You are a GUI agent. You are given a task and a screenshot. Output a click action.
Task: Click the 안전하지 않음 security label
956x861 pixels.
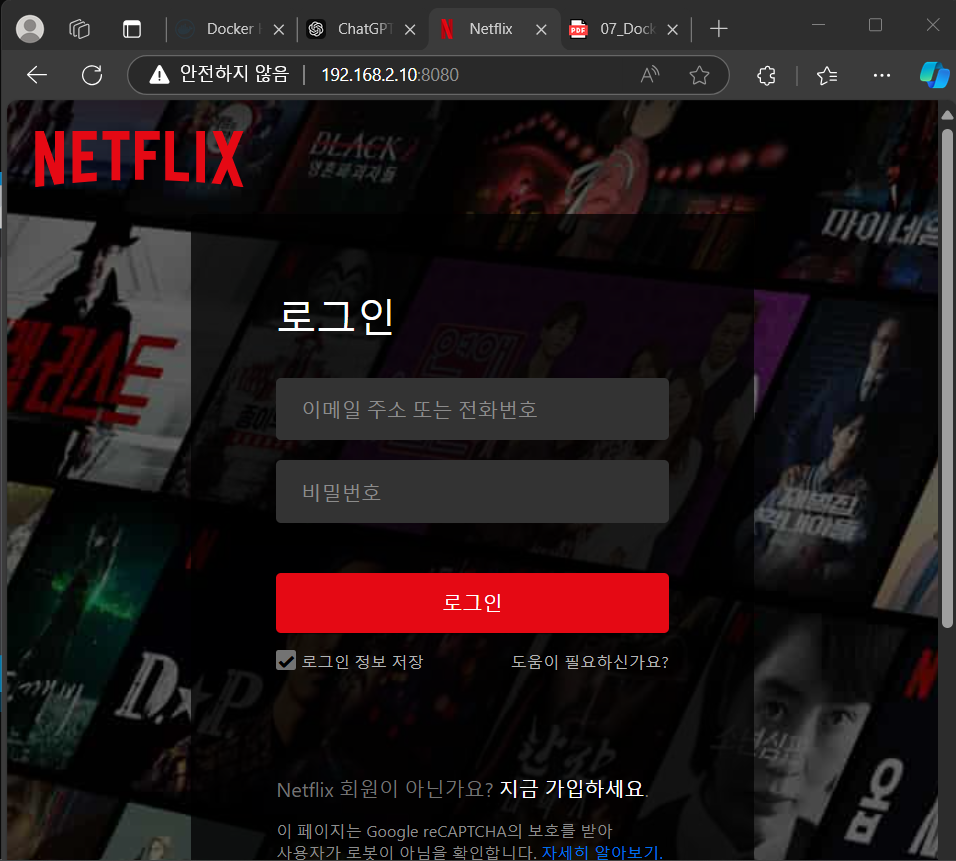point(234,74)
